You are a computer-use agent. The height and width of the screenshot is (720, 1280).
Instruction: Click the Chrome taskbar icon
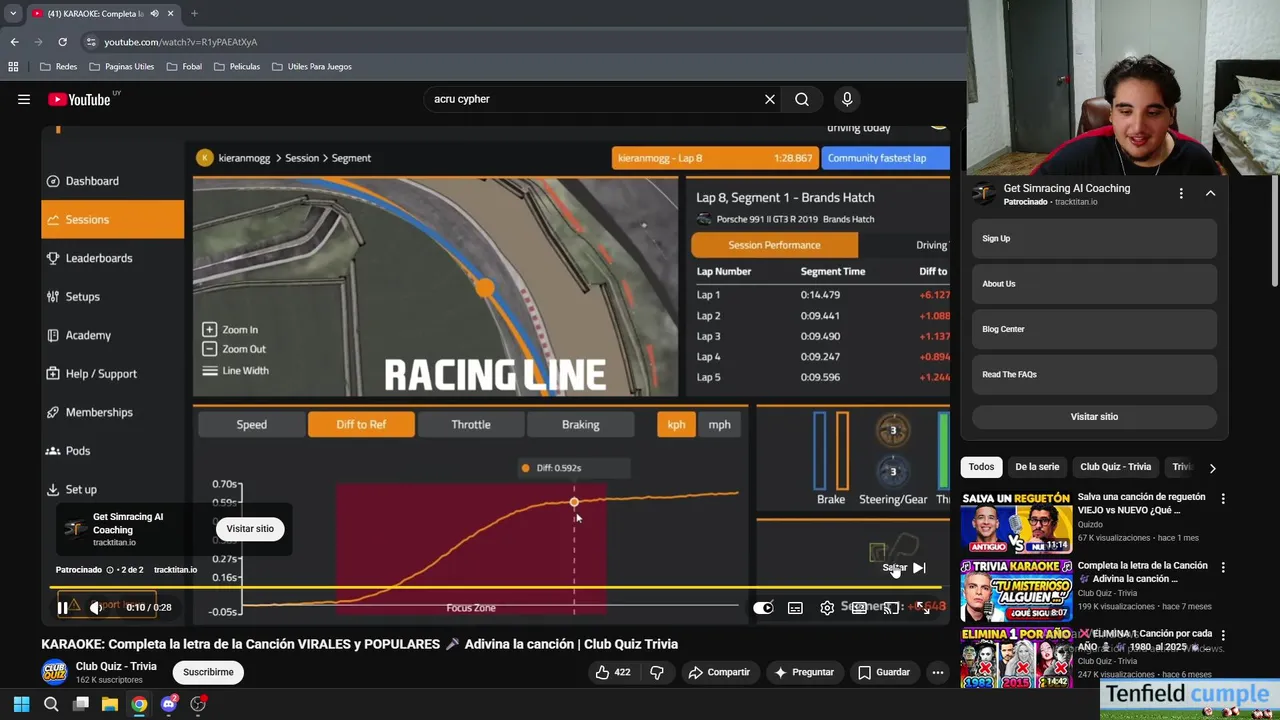[139, 704]
